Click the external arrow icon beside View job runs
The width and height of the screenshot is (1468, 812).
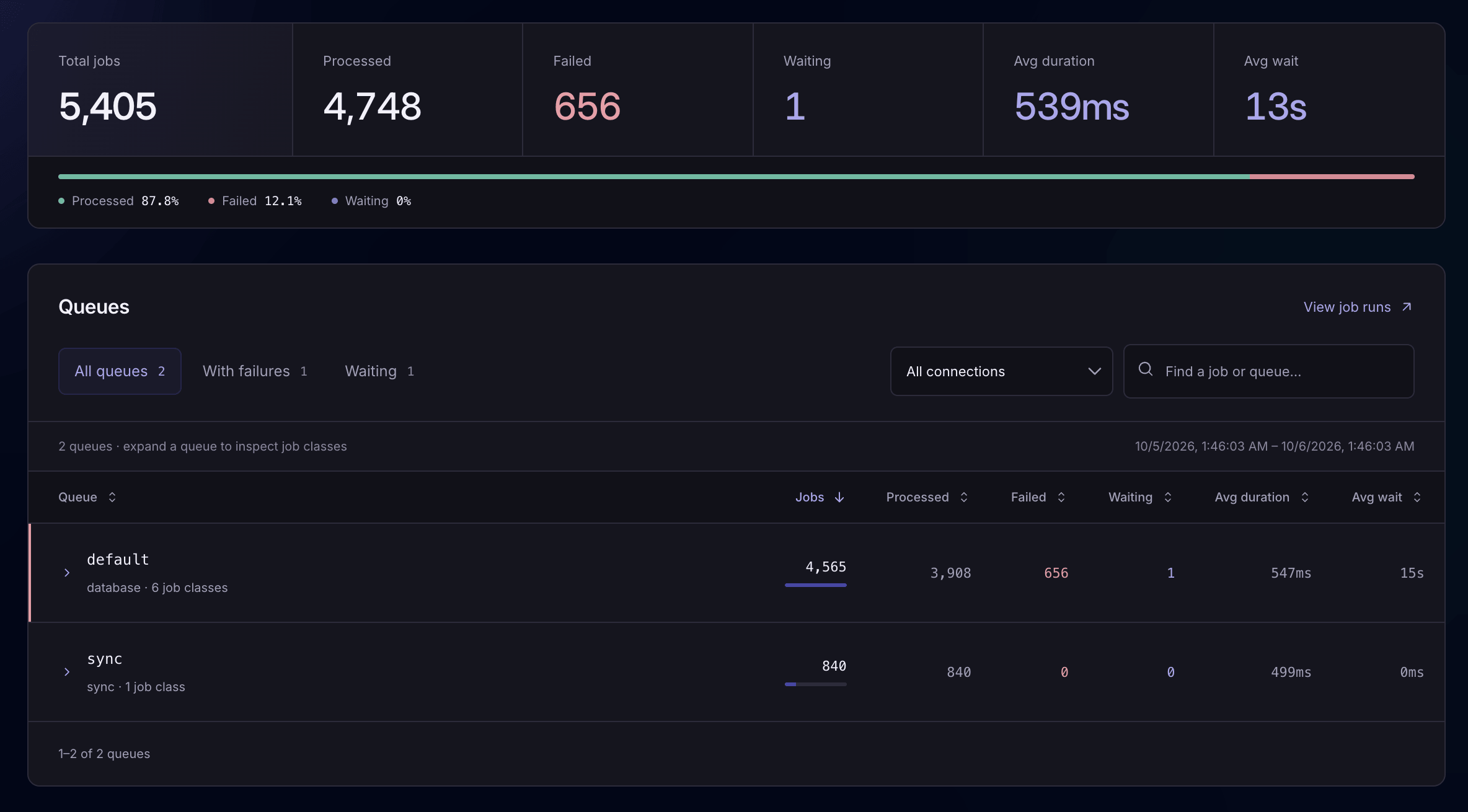tap(1407, 307)
